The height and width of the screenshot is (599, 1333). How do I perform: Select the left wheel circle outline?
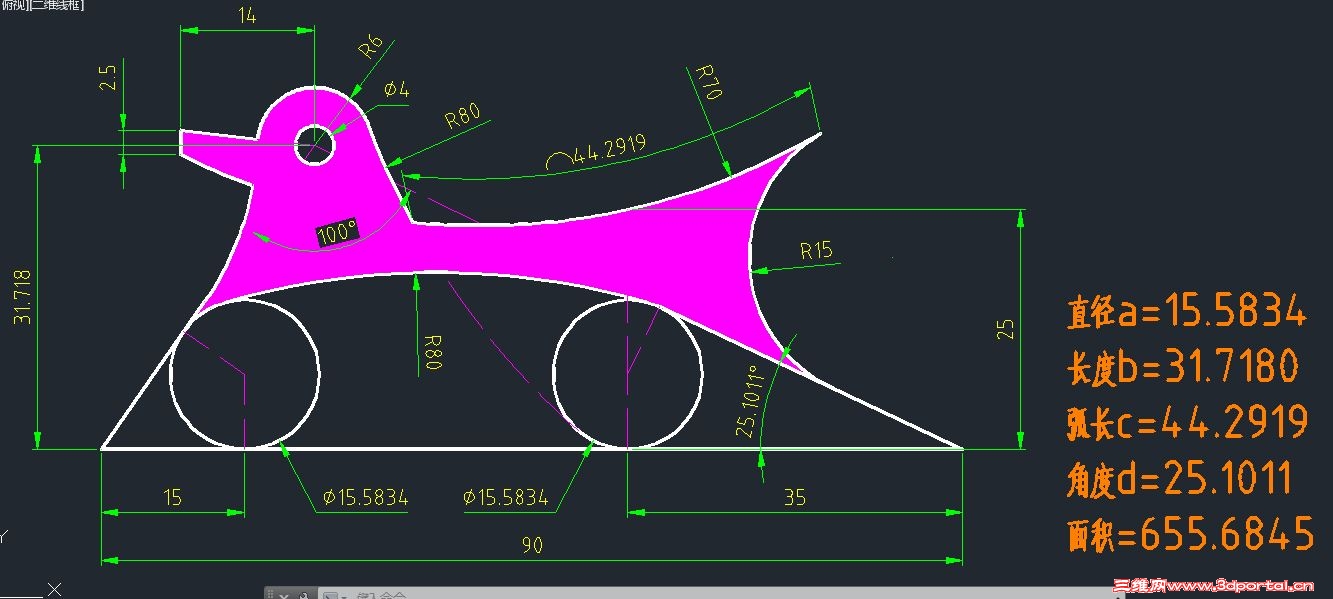[x=245, y=372]
